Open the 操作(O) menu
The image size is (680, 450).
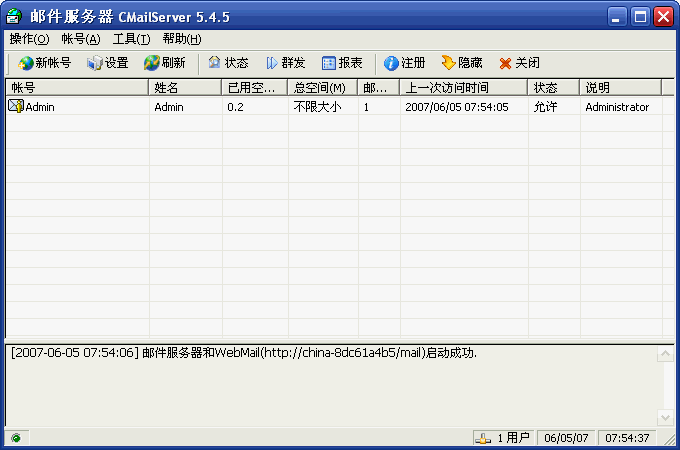coord(29,39)
